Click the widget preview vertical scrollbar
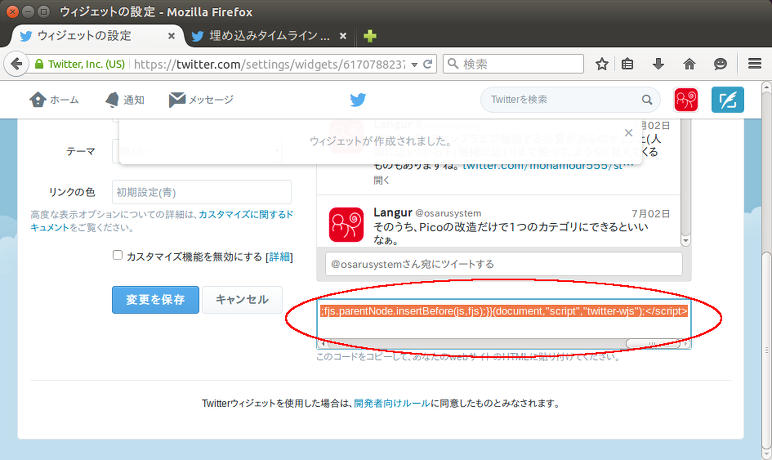 [x=685, y=182]
